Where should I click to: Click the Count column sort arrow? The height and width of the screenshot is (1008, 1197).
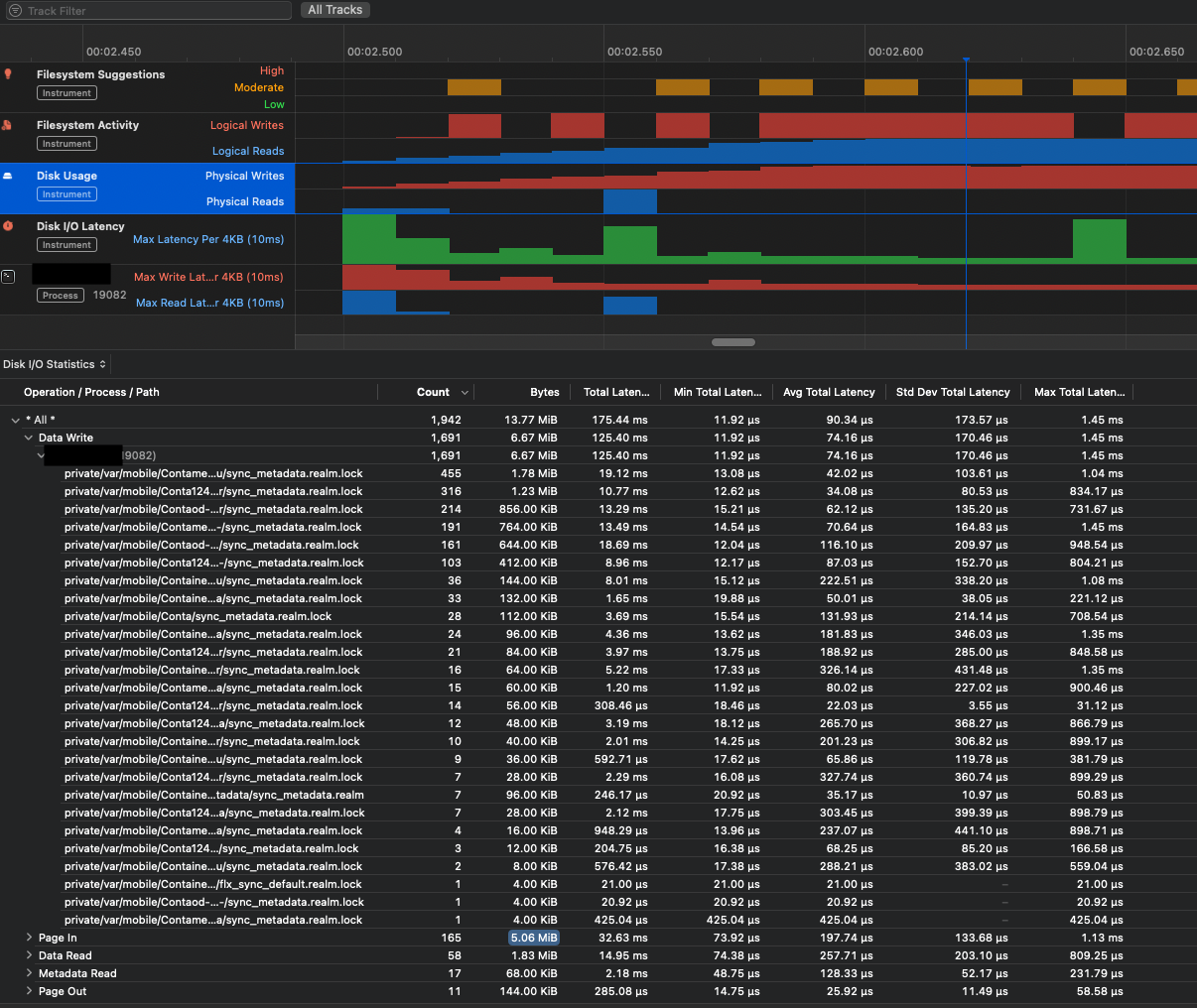point(465,393)
